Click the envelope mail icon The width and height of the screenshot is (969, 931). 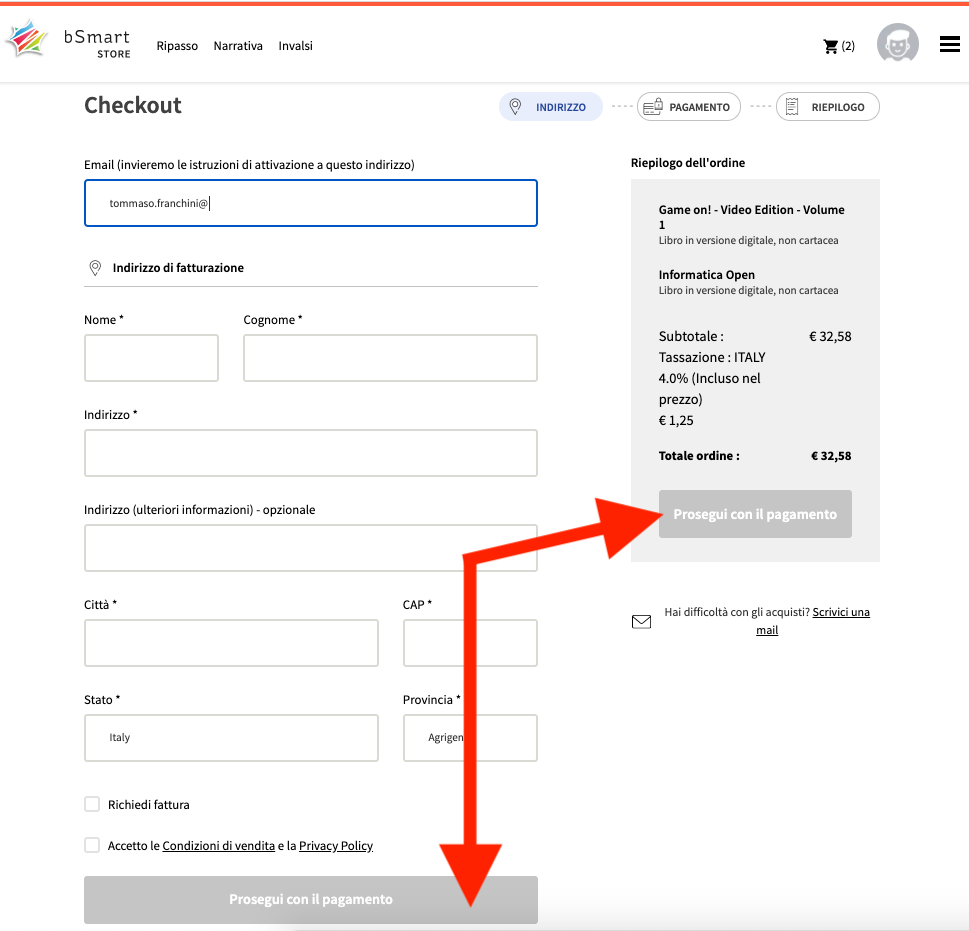pos(641,622)
